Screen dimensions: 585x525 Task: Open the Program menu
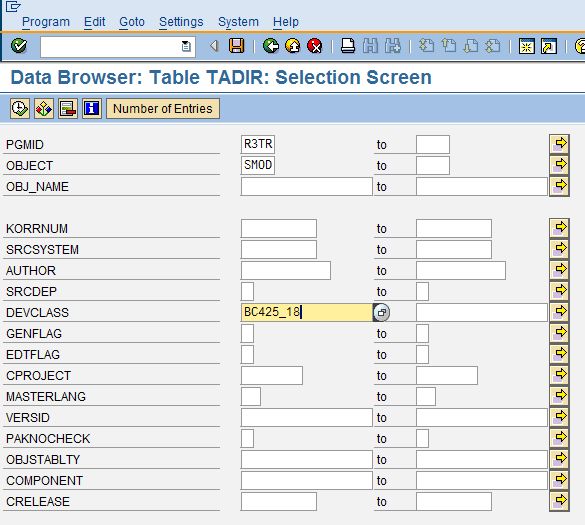pos(46,22)
